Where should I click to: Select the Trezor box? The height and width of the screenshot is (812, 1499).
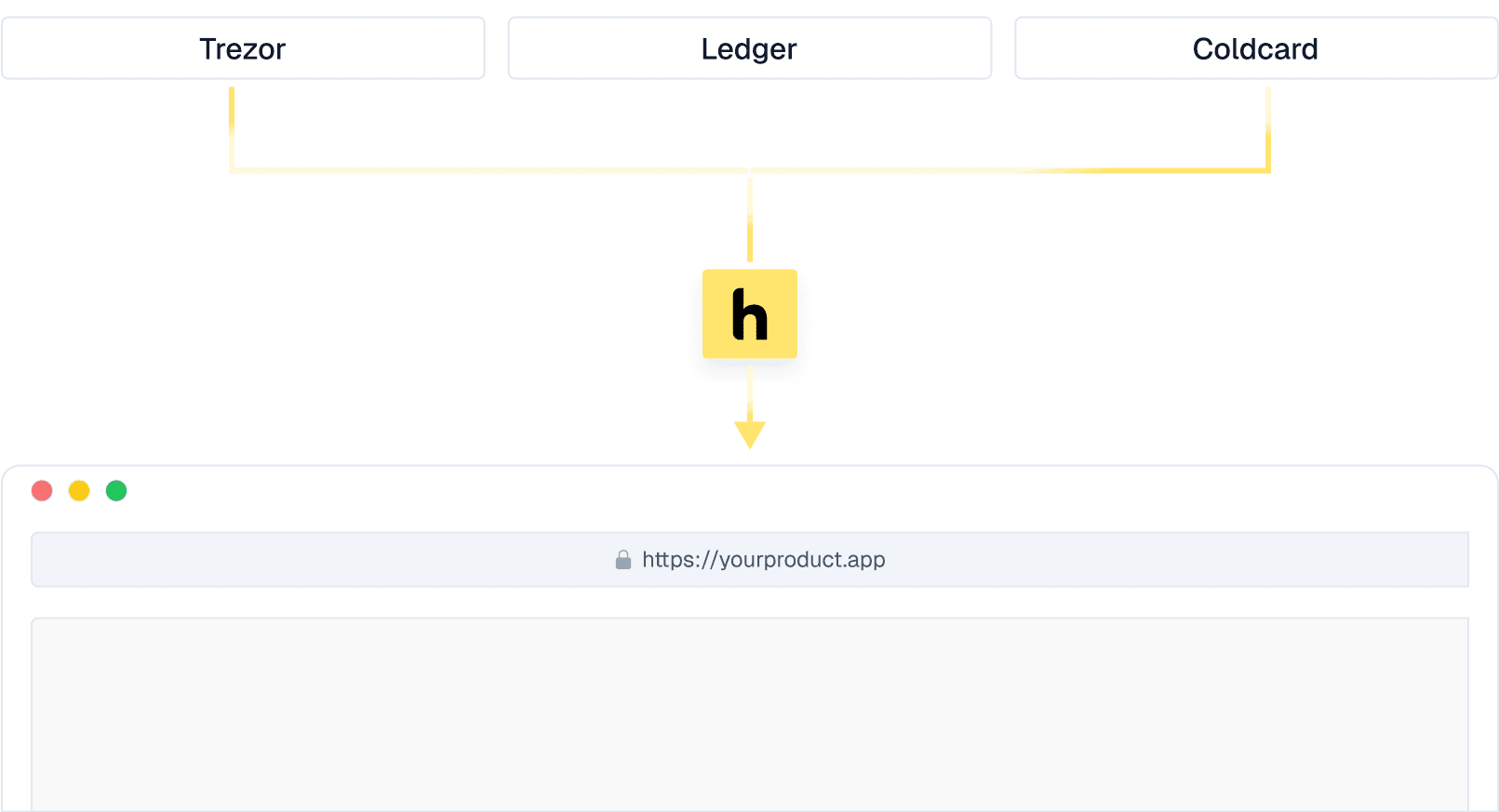coord(243,48)
